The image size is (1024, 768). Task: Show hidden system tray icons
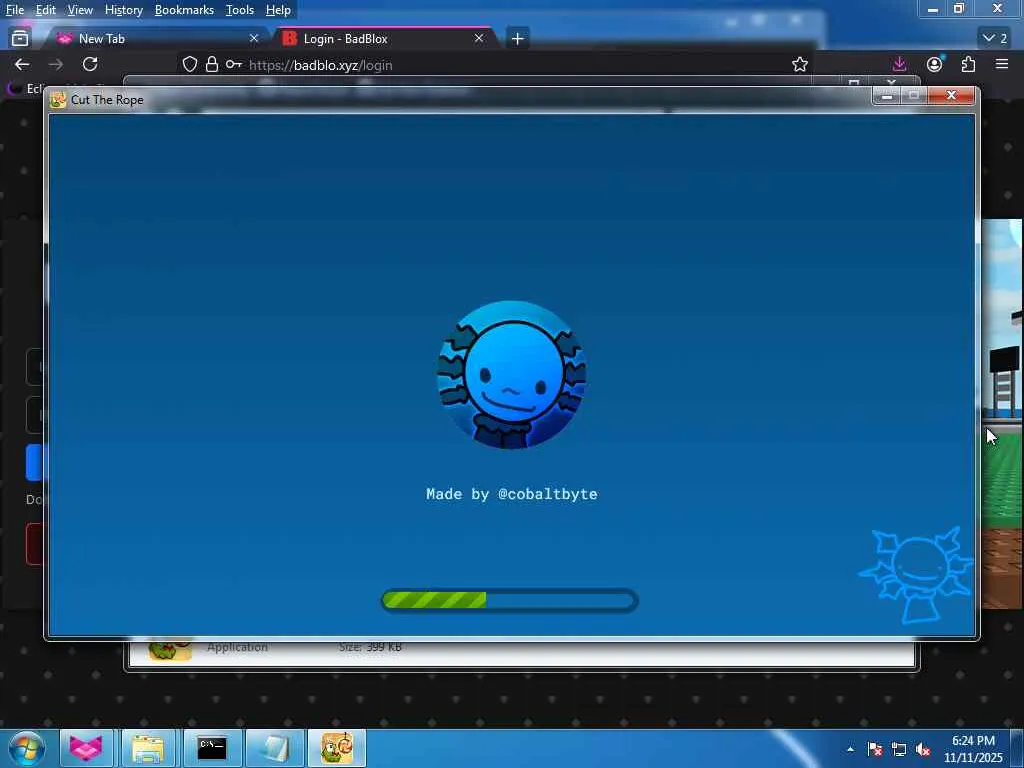850,749
